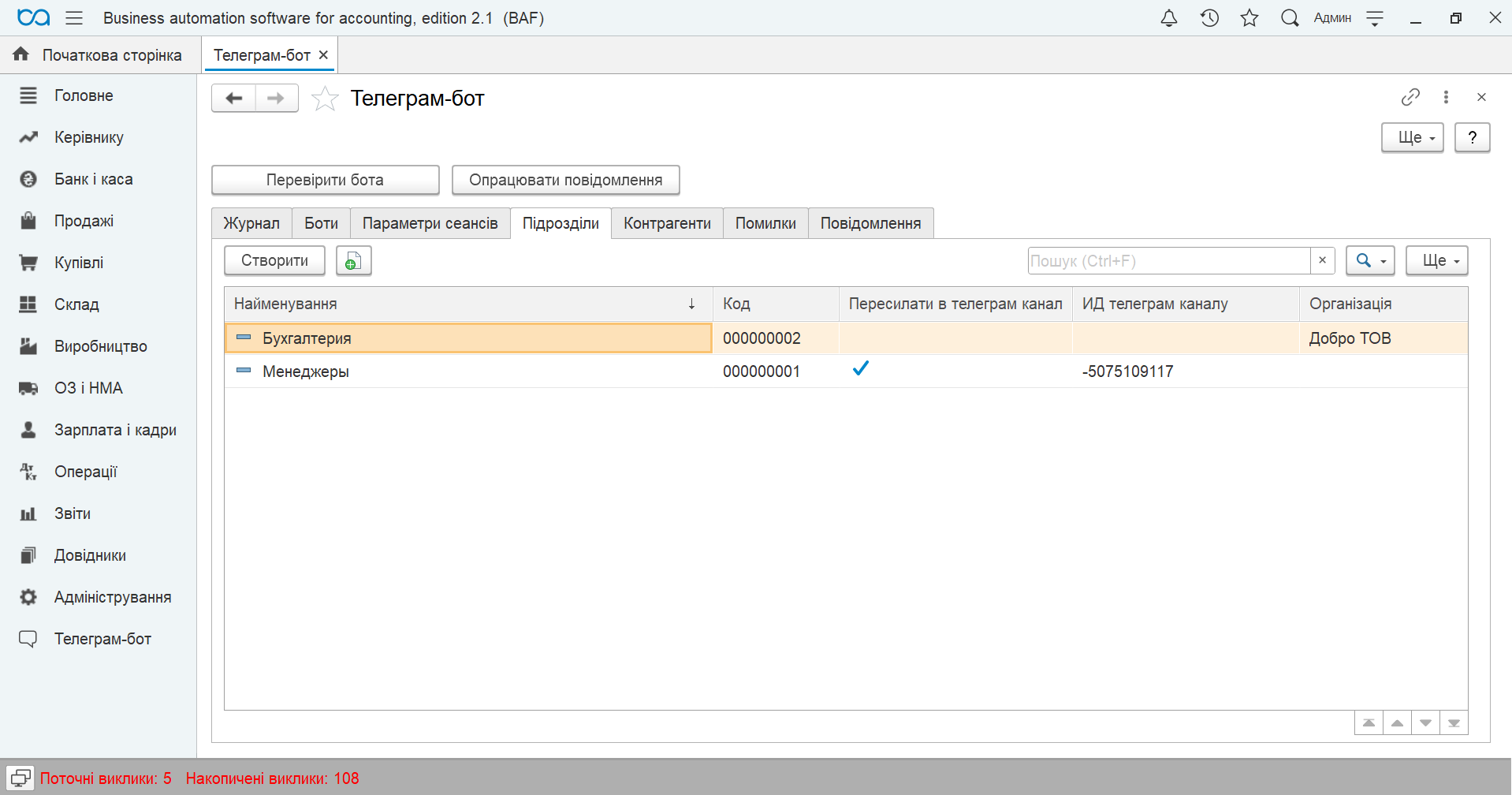Navigate forward with the right arrow
Viewport: 1512px width, 795px height.
276,99
